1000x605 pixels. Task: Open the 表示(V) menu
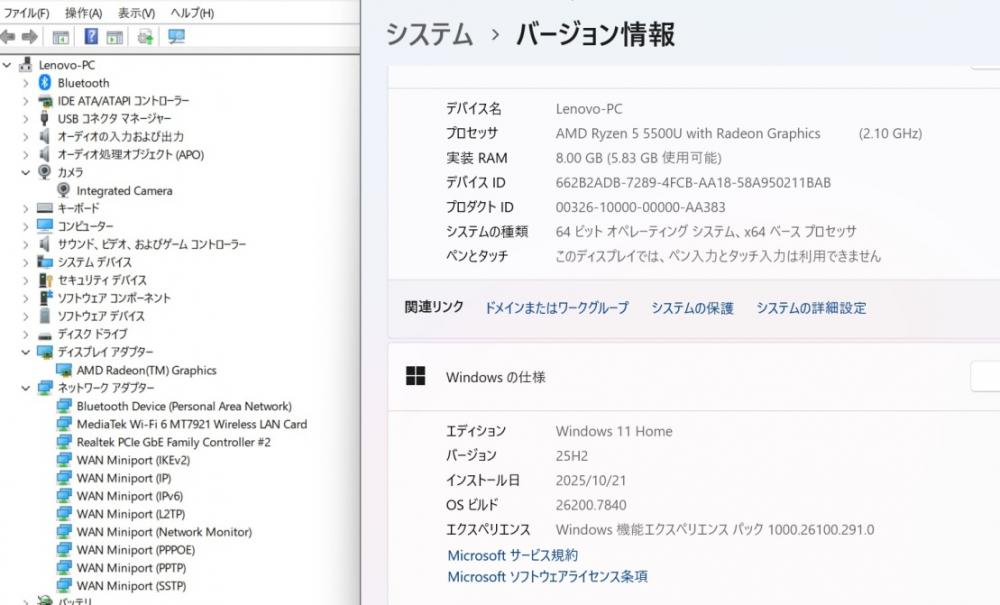pos(136,13)
